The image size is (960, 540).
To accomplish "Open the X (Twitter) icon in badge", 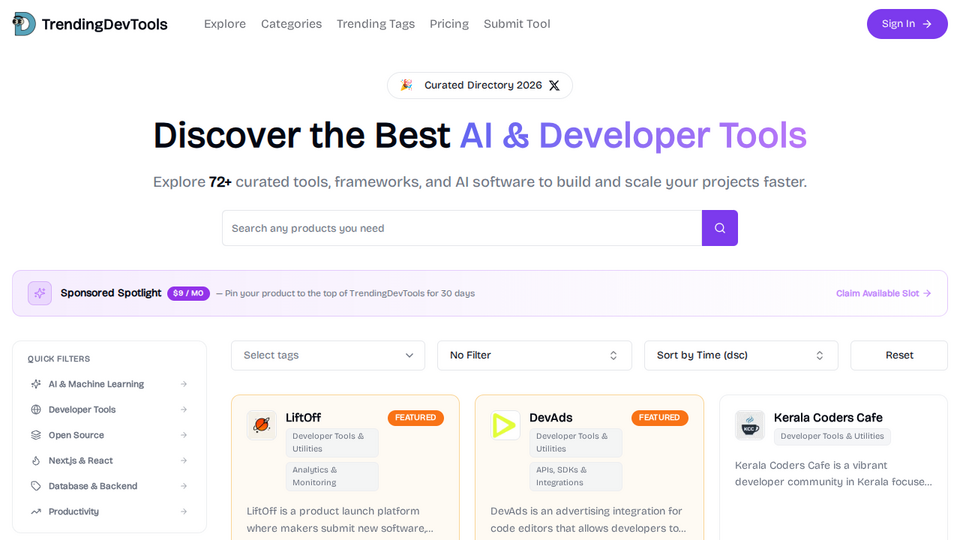I will click(x=554, y=85).
